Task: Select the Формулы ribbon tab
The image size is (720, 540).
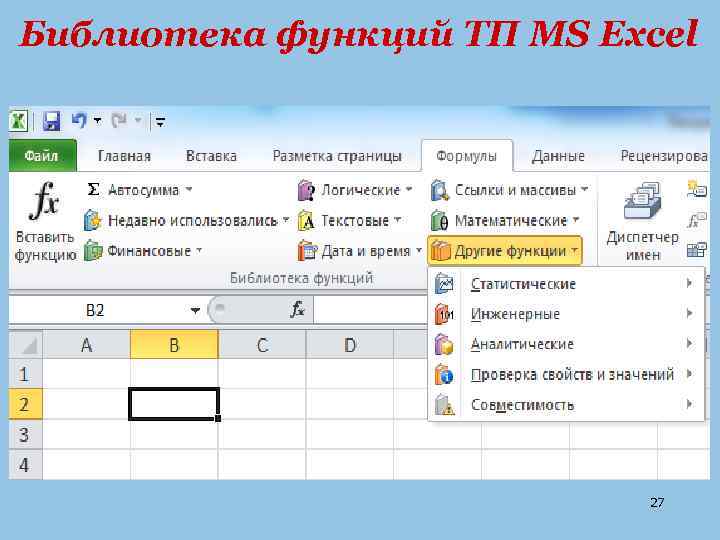Action: (x=467, y=156)
